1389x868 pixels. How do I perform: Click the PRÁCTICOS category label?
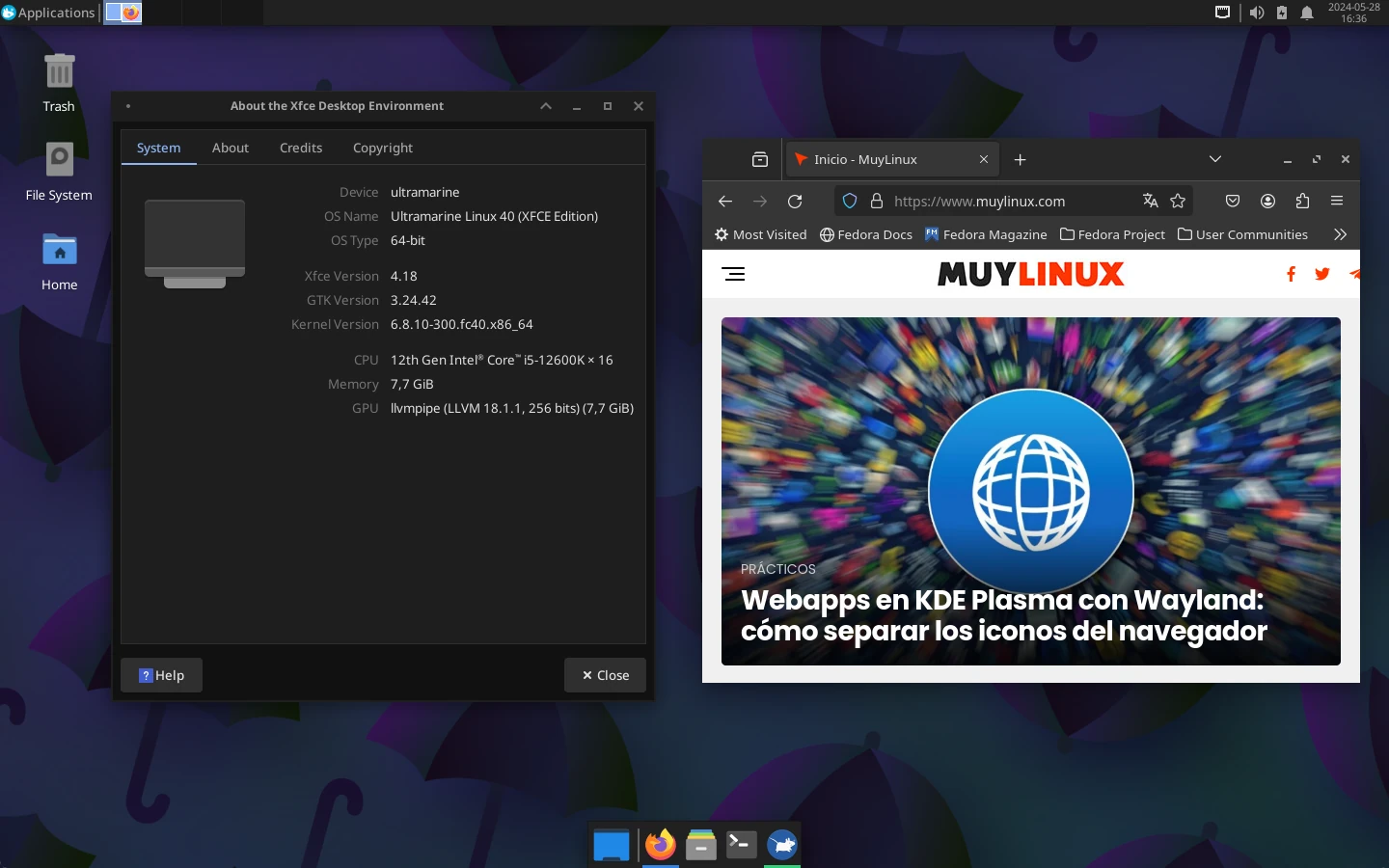tap(777, 569)
